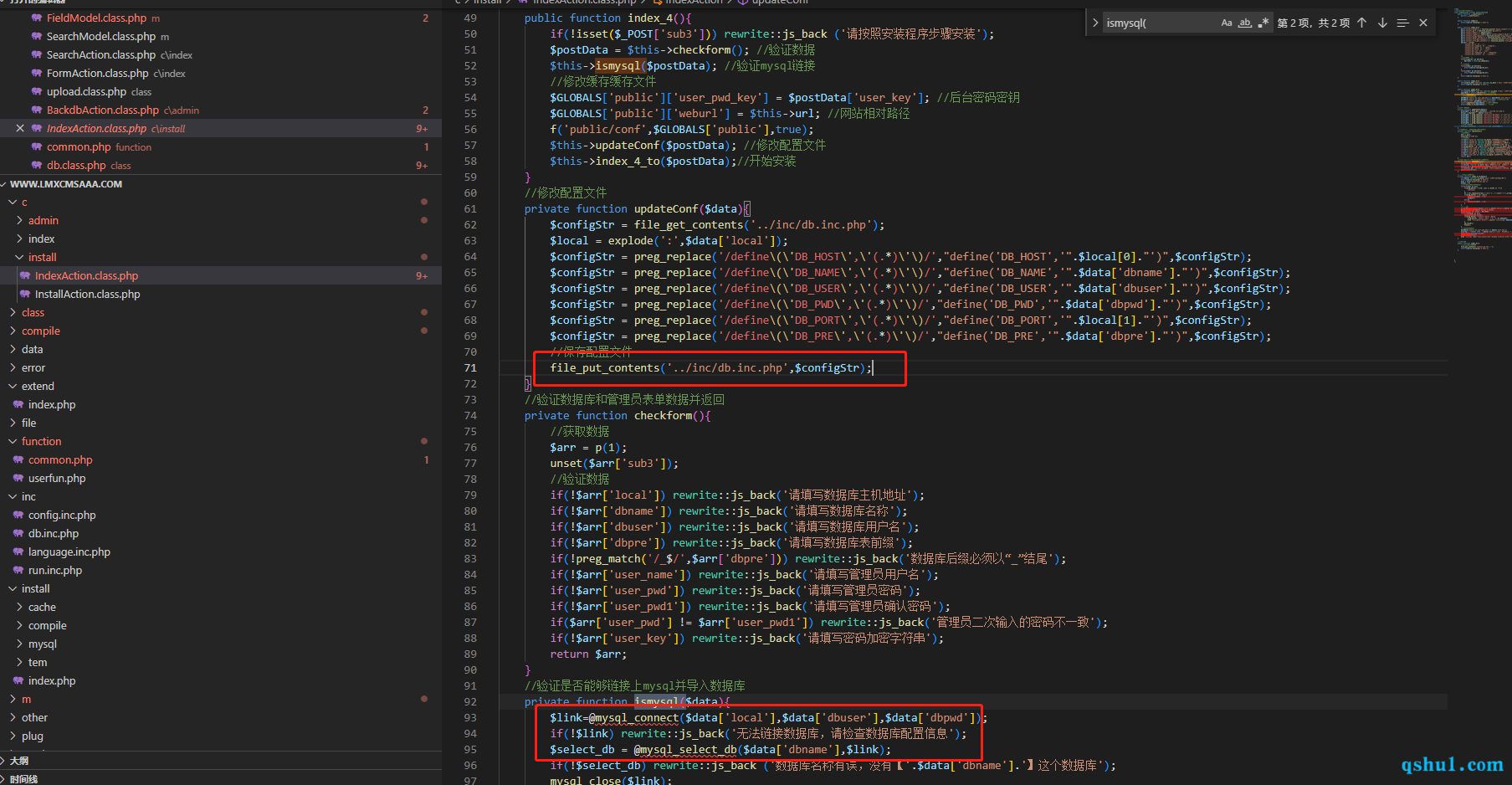The image size is (1512, 785).
Task: Collapse the WWW.LMXCMSAAA.COM workspace section
Action: pos(5,184)
